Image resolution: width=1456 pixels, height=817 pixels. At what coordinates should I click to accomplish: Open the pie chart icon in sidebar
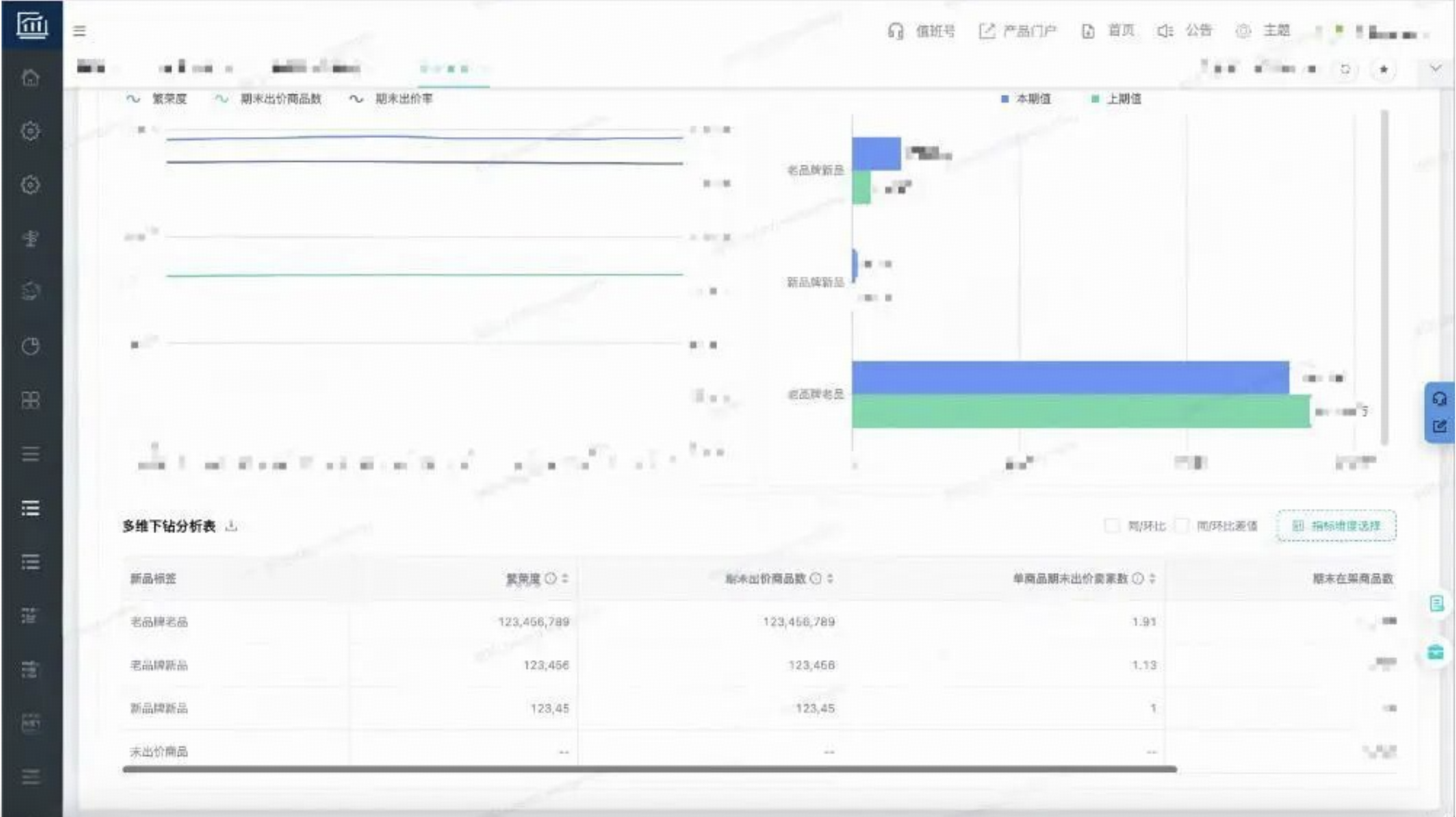pos(30,346)
